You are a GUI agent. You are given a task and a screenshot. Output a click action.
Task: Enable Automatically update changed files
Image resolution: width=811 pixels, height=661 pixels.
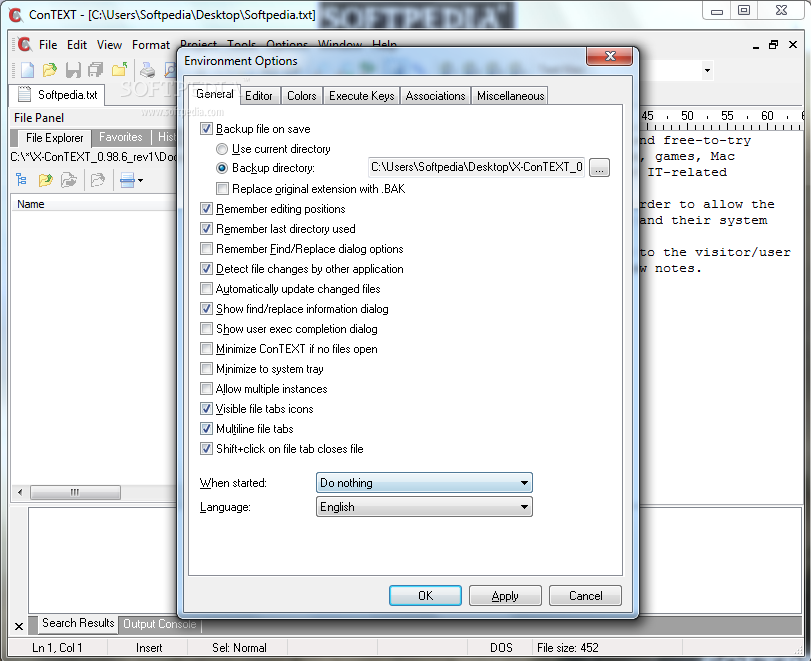206,289
